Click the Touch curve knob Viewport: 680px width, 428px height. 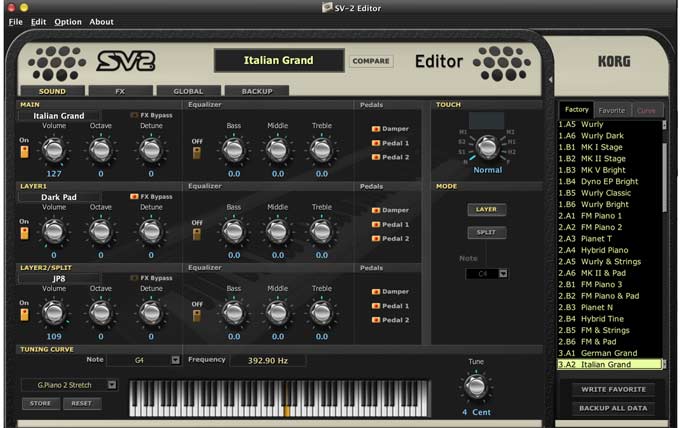point(487,147)
